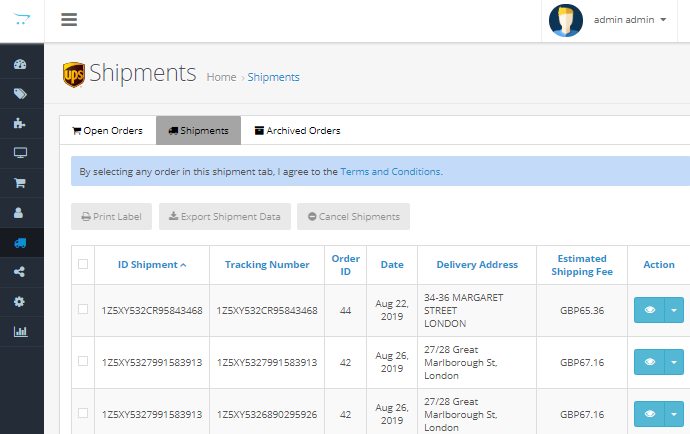Viewport: 690px width, 434px height.
Task: Click the Print Label button
Action: [x=111, y=217]
